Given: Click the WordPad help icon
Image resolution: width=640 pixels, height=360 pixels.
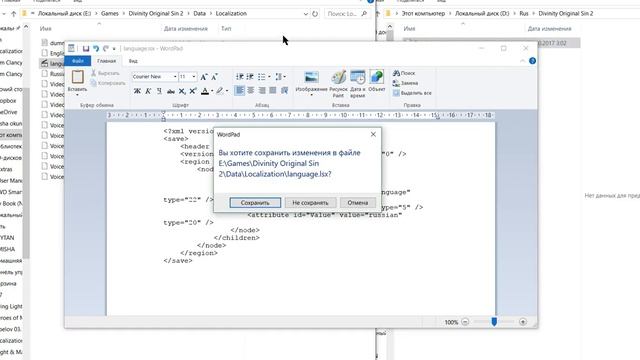Looking at the screenshot, I should click(x=532, y=61).
